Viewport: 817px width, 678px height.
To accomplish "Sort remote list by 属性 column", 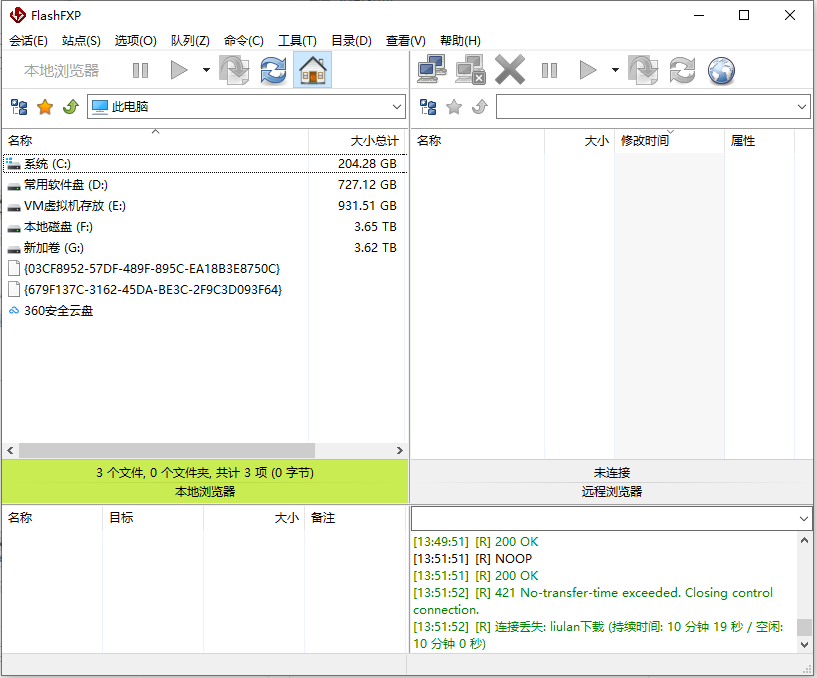I will pos(759,141).
